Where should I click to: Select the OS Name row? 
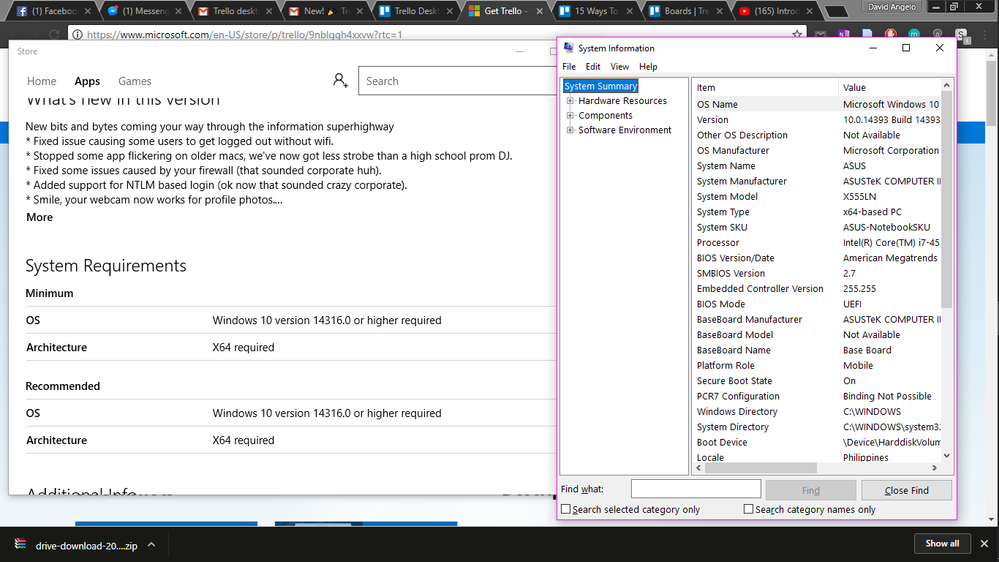pyautogui.click(x=817, y=104)
